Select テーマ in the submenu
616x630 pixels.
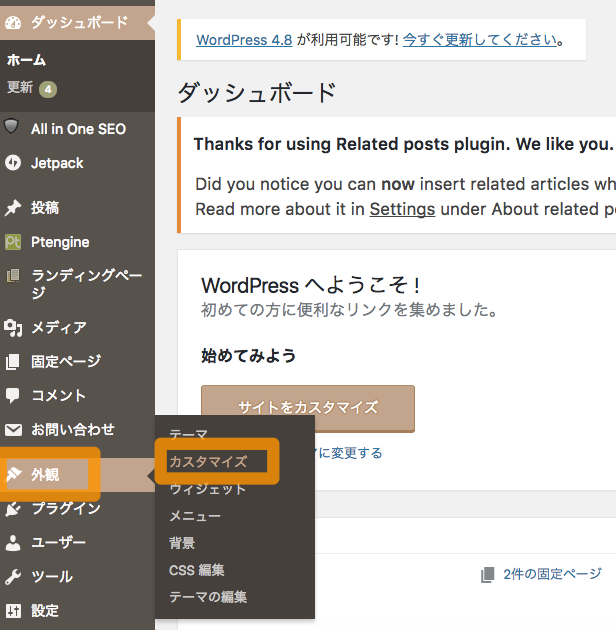pos(188,434)
